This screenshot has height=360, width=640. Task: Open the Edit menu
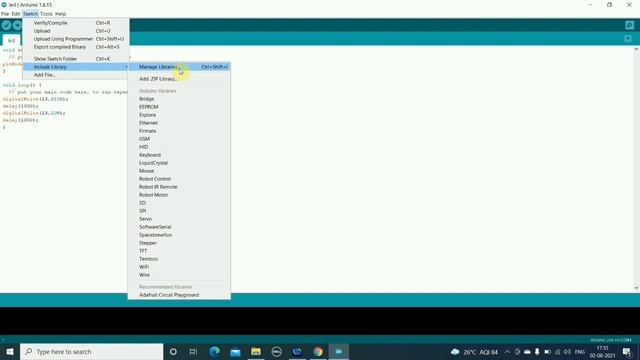point(16,14)
